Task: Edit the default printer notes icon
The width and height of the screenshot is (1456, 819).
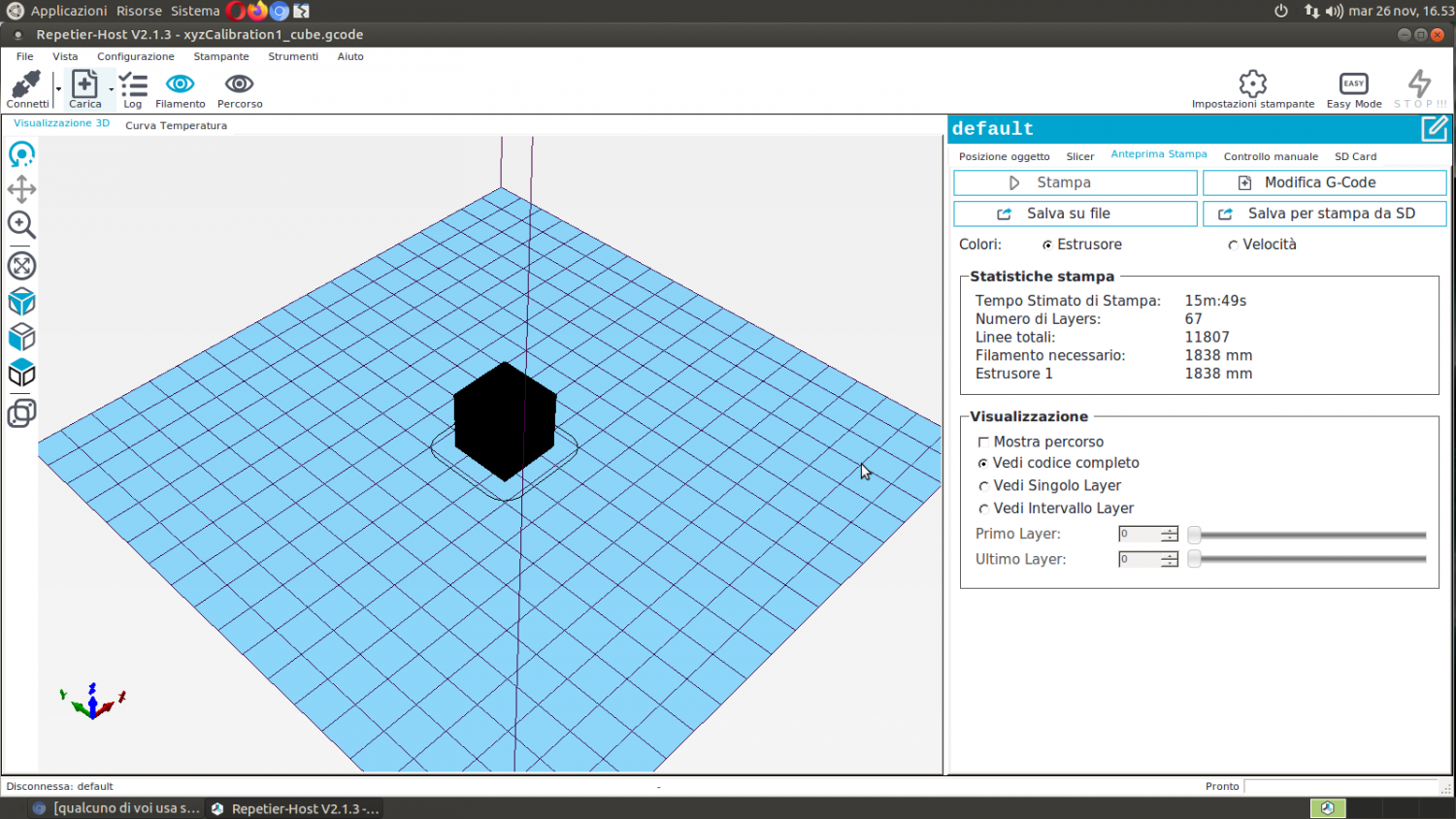Action: (1435, 128)
